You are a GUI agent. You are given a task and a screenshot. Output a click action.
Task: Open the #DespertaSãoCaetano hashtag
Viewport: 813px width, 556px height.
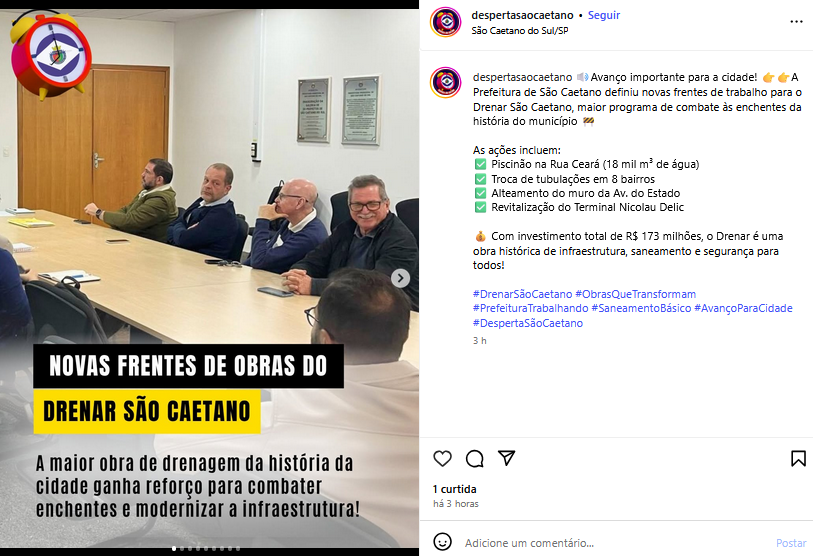point(527,323)
